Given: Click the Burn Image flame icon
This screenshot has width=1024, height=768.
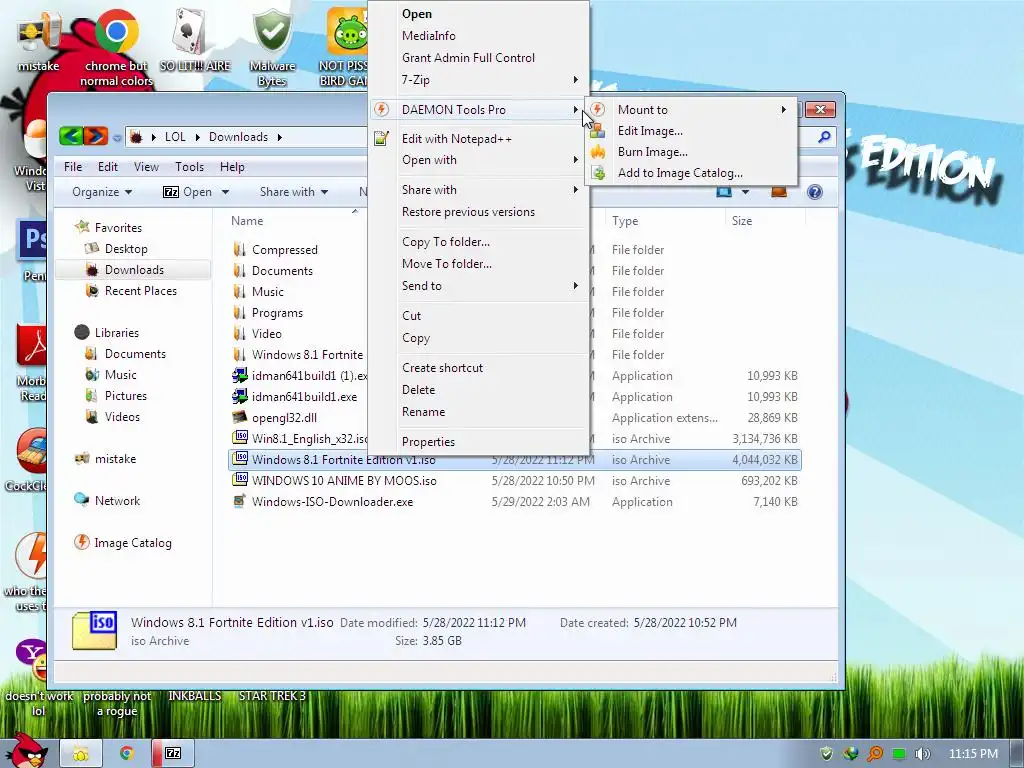Looking at the screenshot, I should (x=598, y=152).
